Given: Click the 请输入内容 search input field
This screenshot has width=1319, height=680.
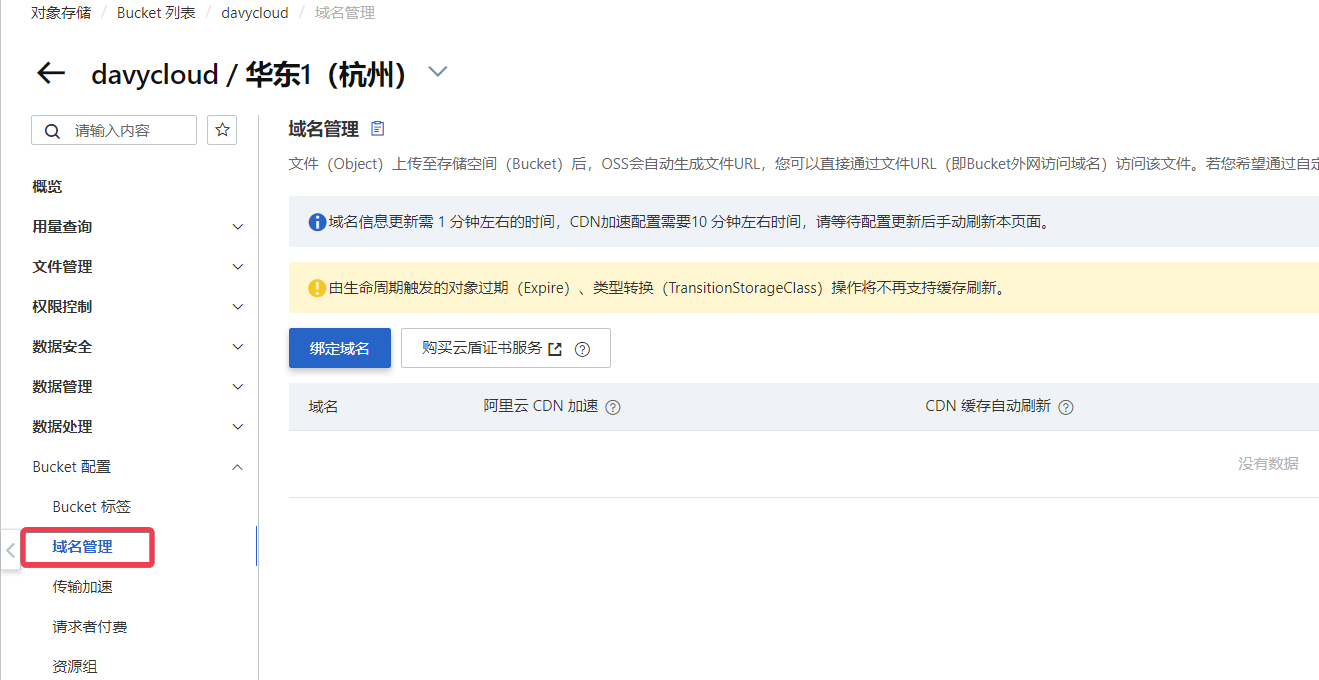Looking at the screenshot, I should 128,131.
